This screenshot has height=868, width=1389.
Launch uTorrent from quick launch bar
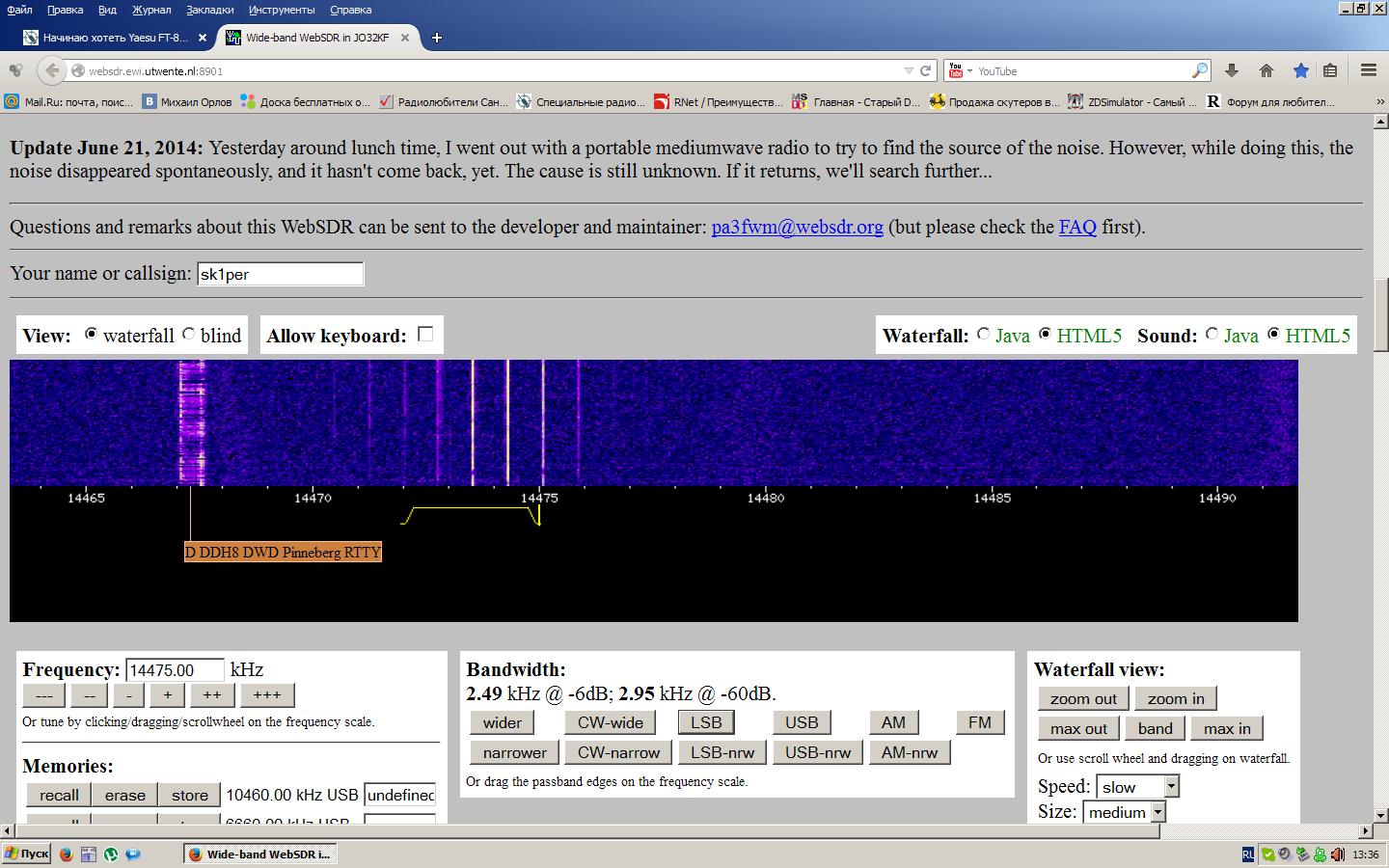[111, 854]
